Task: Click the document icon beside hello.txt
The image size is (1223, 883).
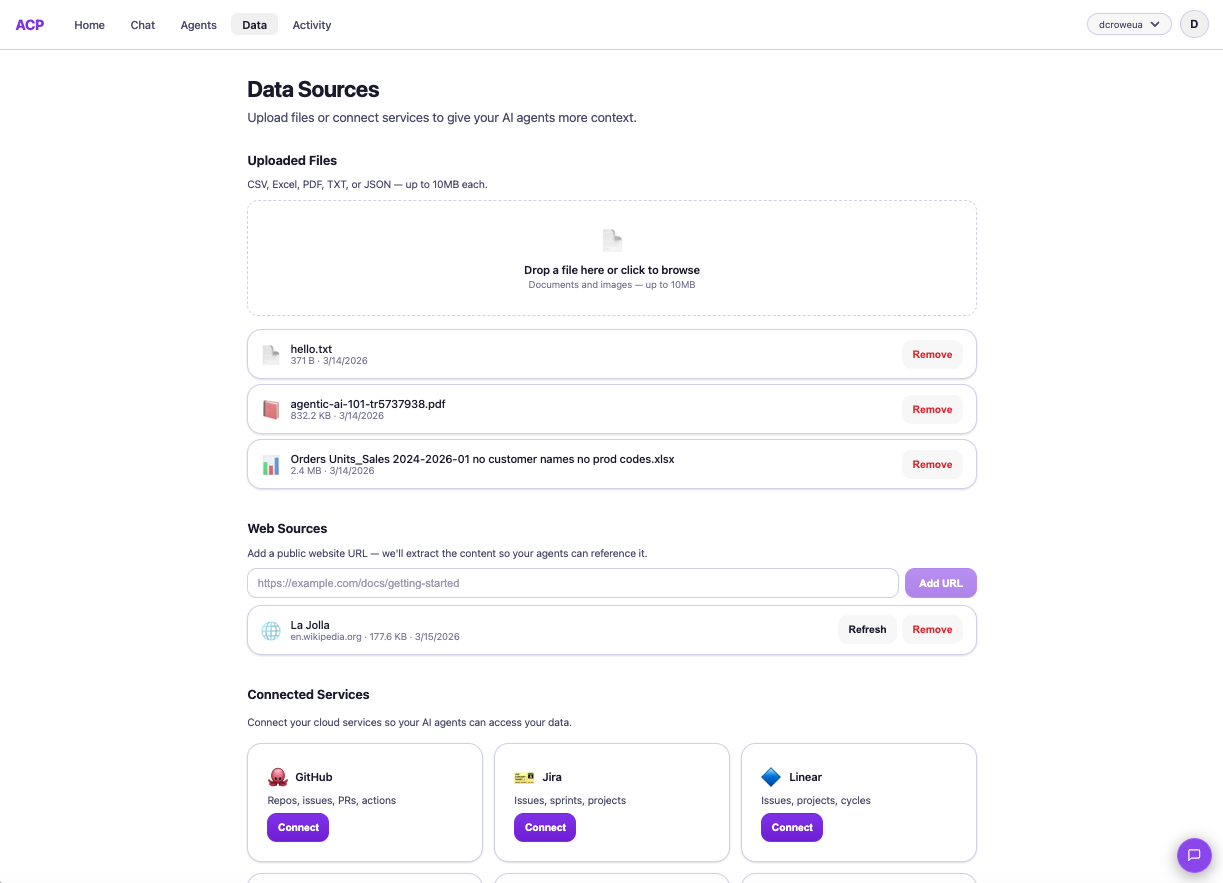Action: point(270,354)
